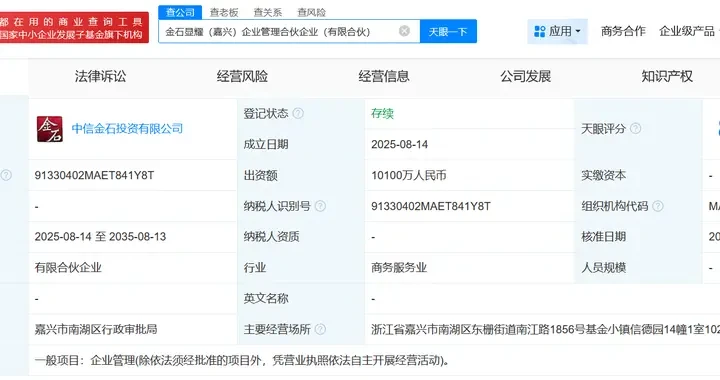
Task: Click help icon beside 登记状态
Action: pyautogui.click(x=298, y=113)
